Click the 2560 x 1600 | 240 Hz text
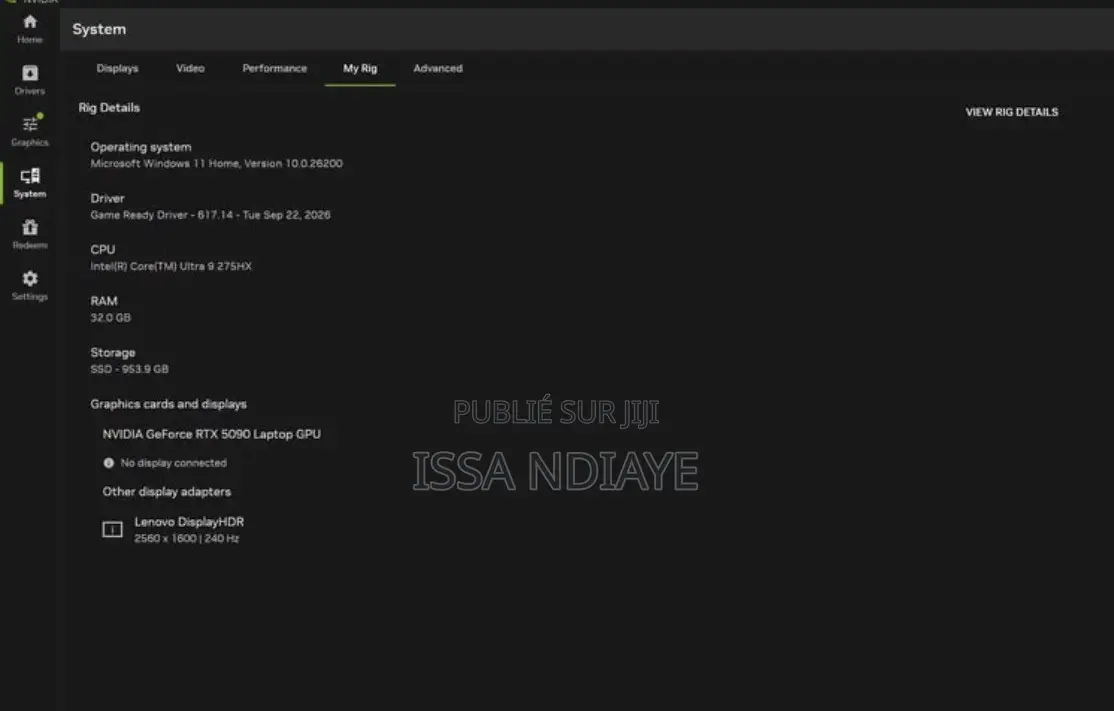This screenshot has width=1114, height=711. point(187,538)
